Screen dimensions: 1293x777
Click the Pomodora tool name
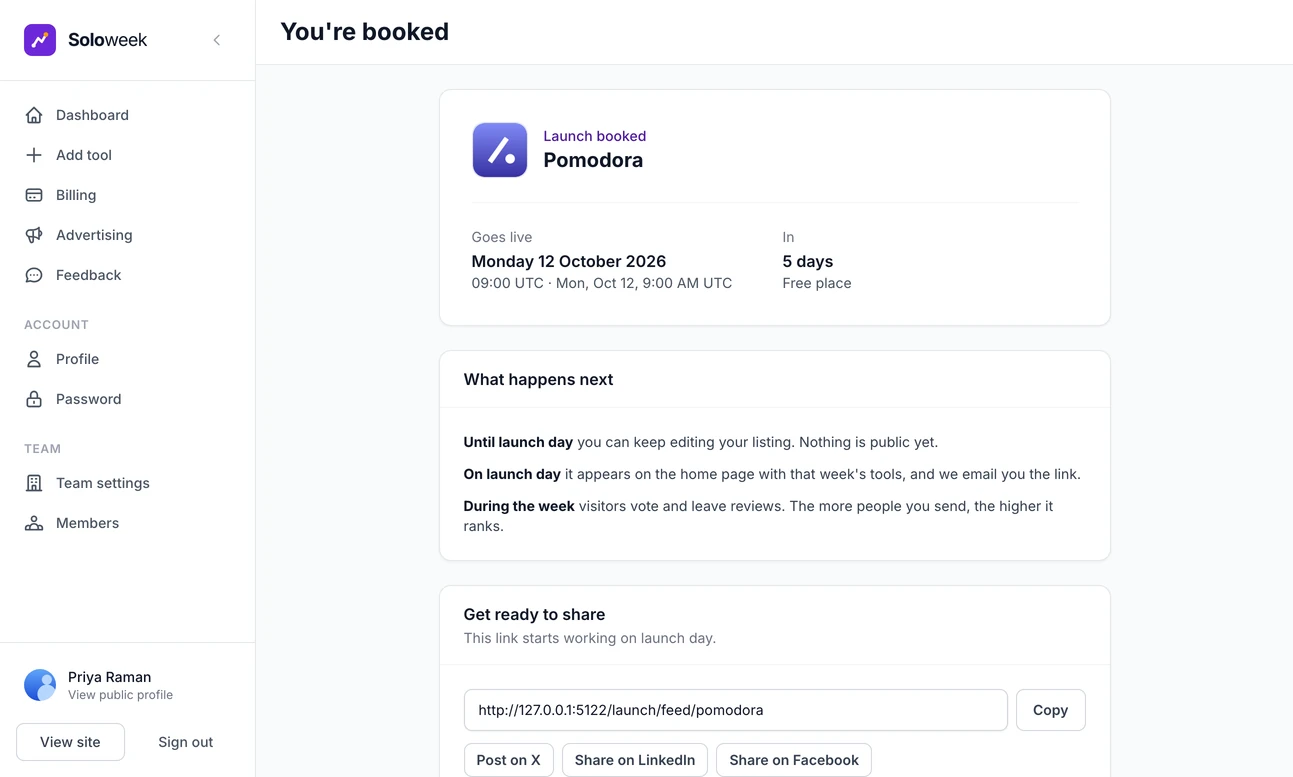pyautogui.click(x=593, y=160)
